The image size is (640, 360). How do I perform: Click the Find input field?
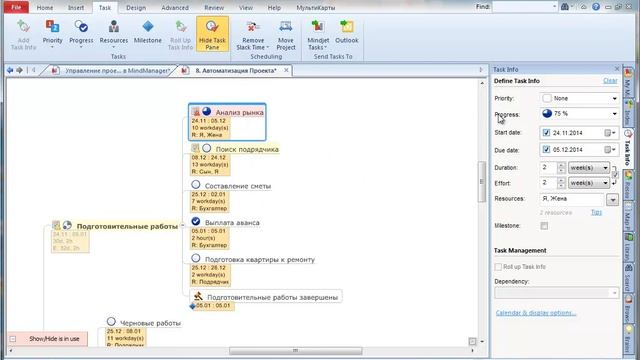pos(522,7)
